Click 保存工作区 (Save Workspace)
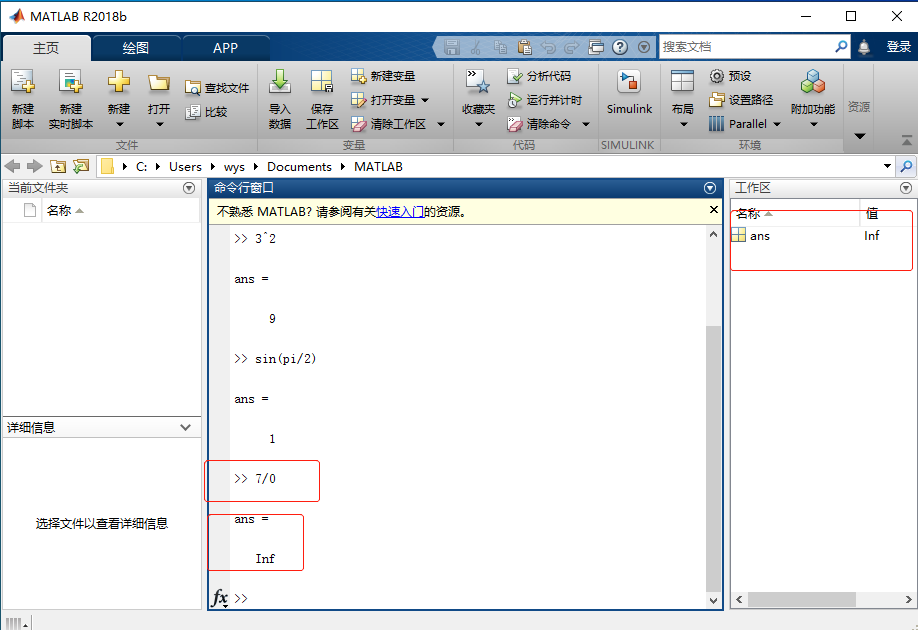918x630 pixels. coord(322,98)
